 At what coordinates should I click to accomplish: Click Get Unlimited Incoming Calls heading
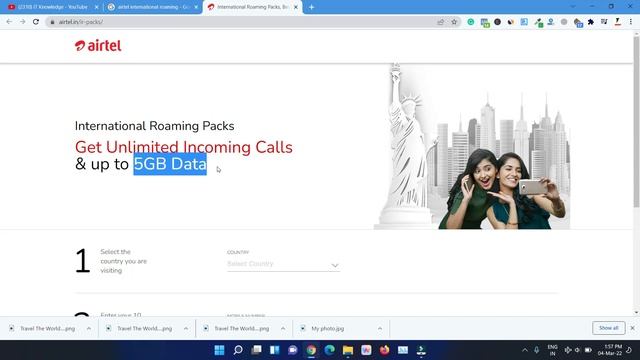pyautogui.click(x=184, y=147)
